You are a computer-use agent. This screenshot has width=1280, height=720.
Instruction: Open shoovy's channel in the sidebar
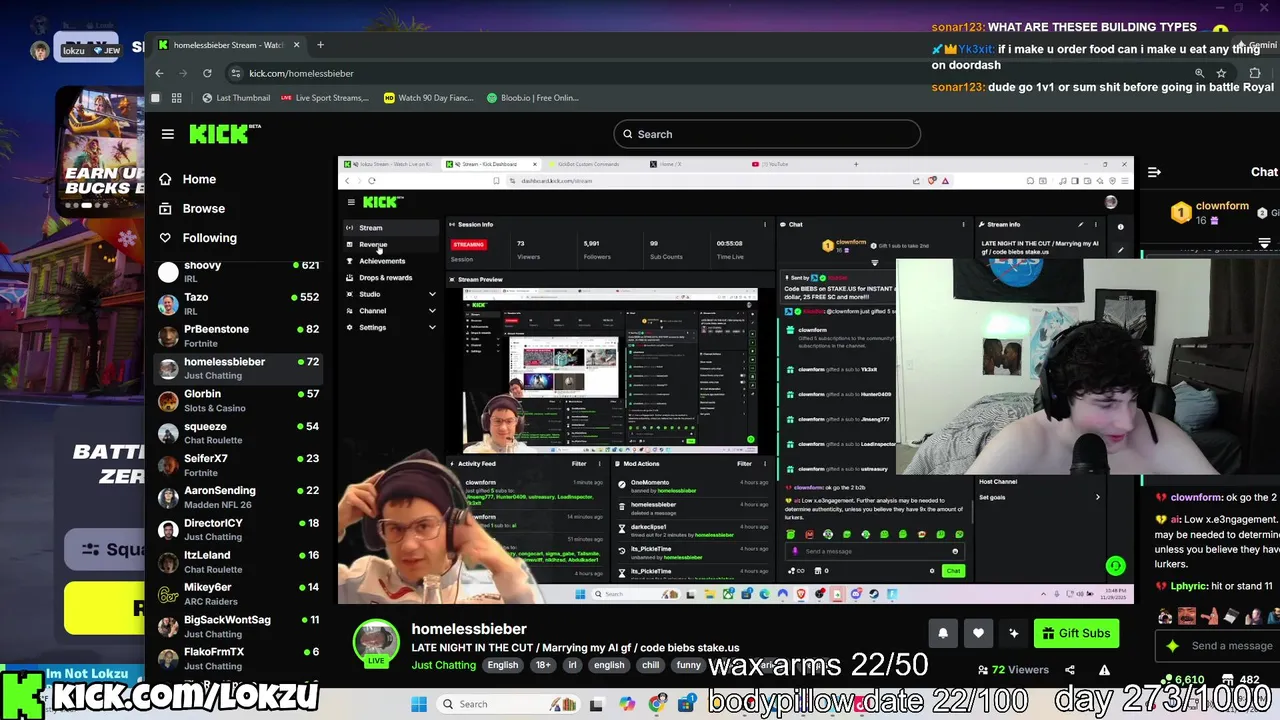(x=238, y=272)
